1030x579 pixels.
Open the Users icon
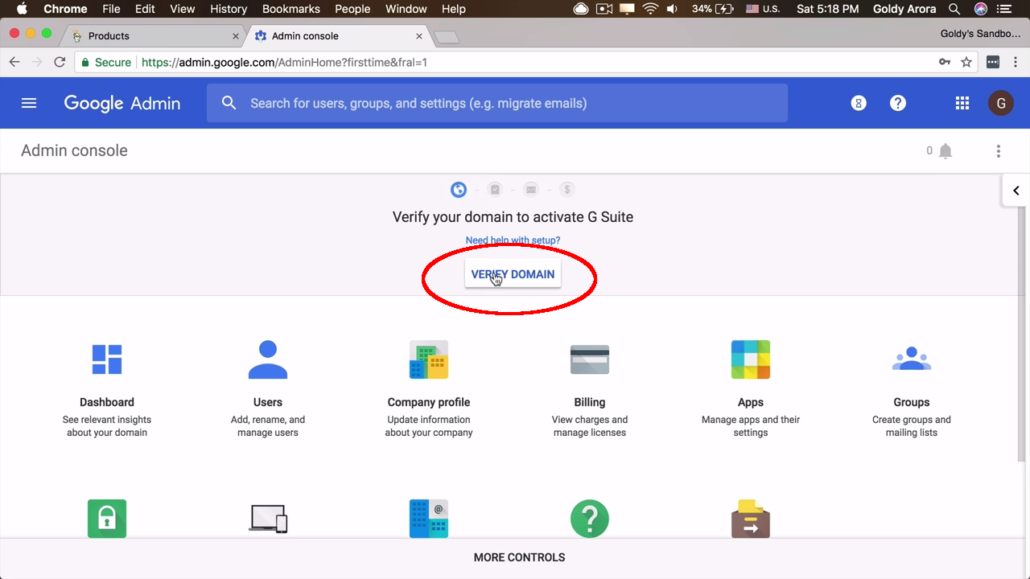[267, 359]
